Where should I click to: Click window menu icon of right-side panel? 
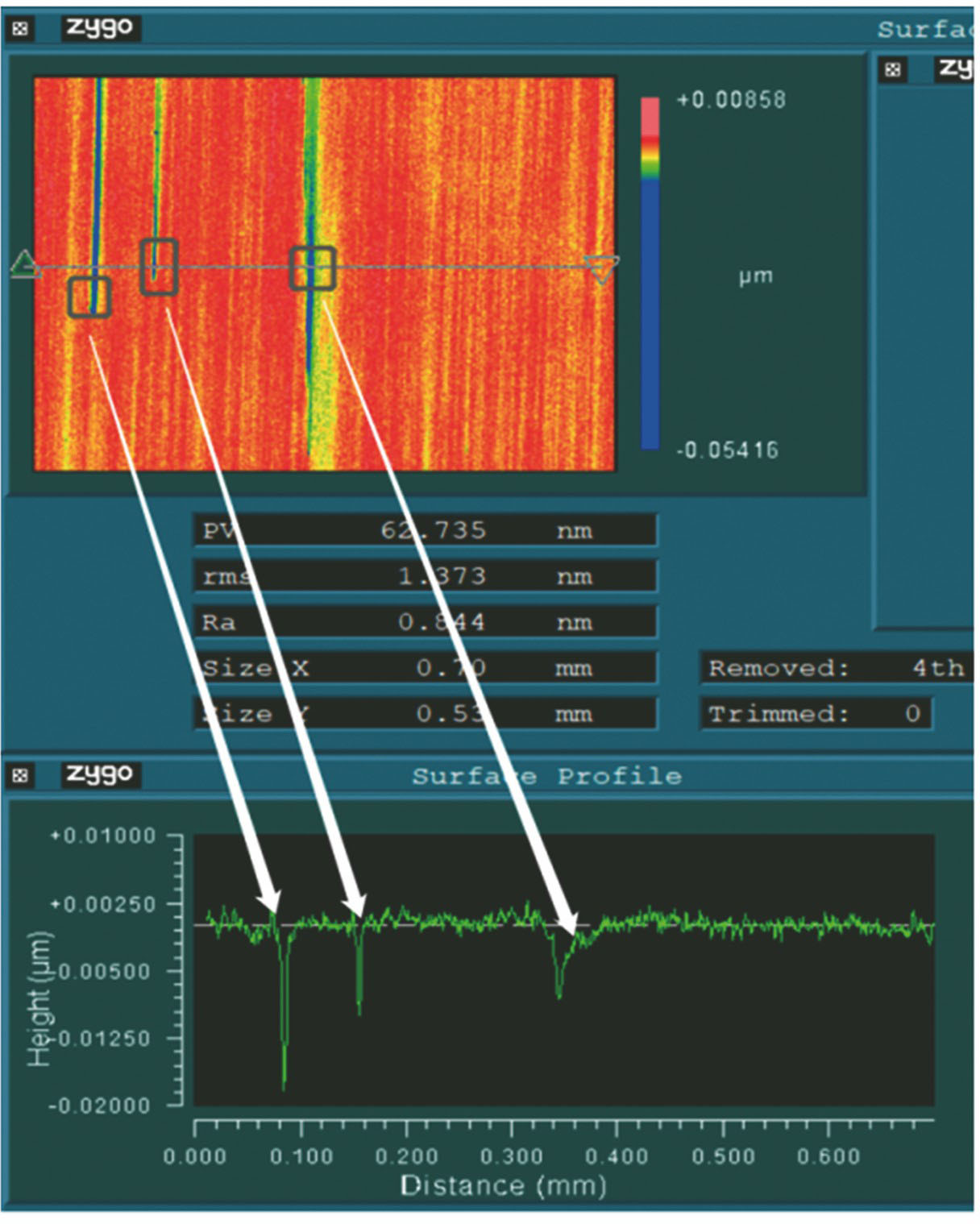(892, 69)
